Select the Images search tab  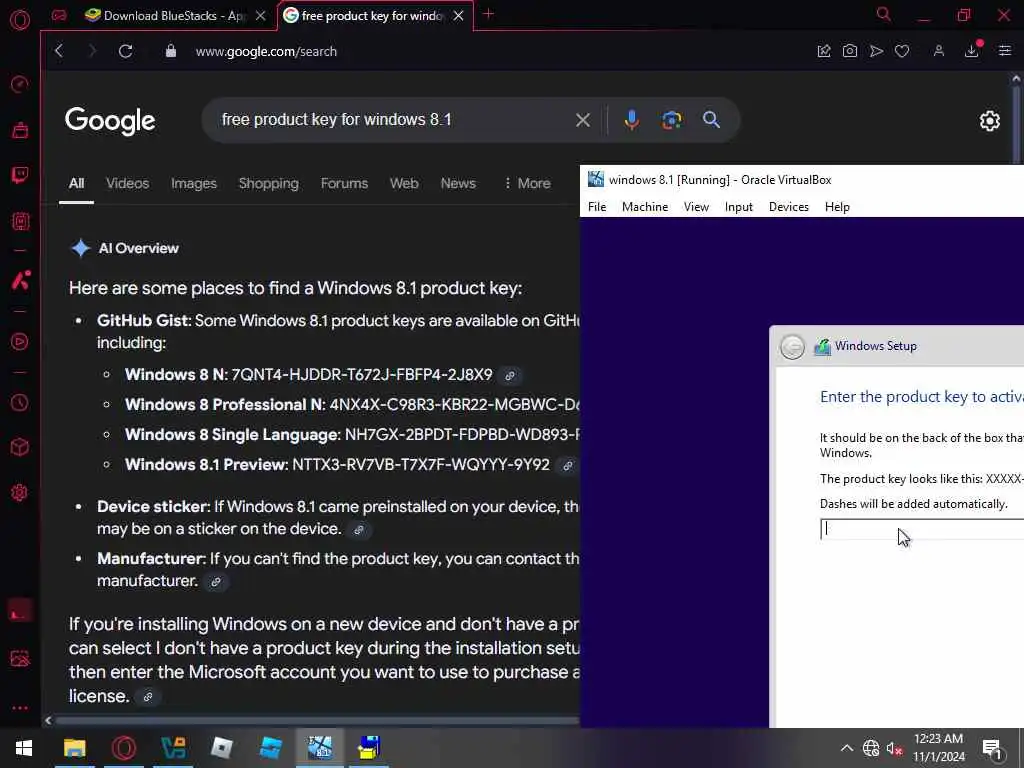pos(193,184)
